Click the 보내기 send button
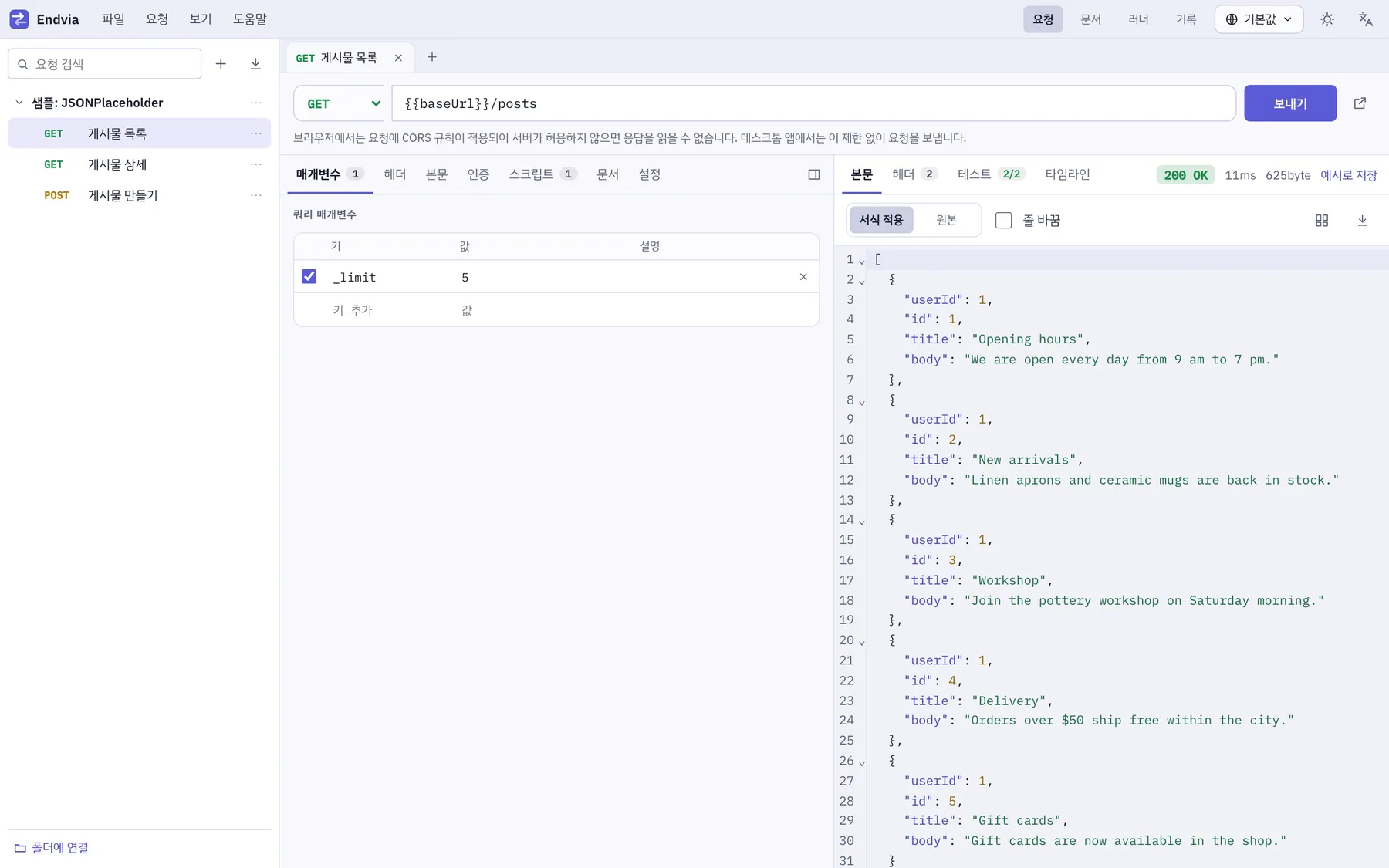The height and width of the screenshot is (868, 1389). [x=1290, y=103]
